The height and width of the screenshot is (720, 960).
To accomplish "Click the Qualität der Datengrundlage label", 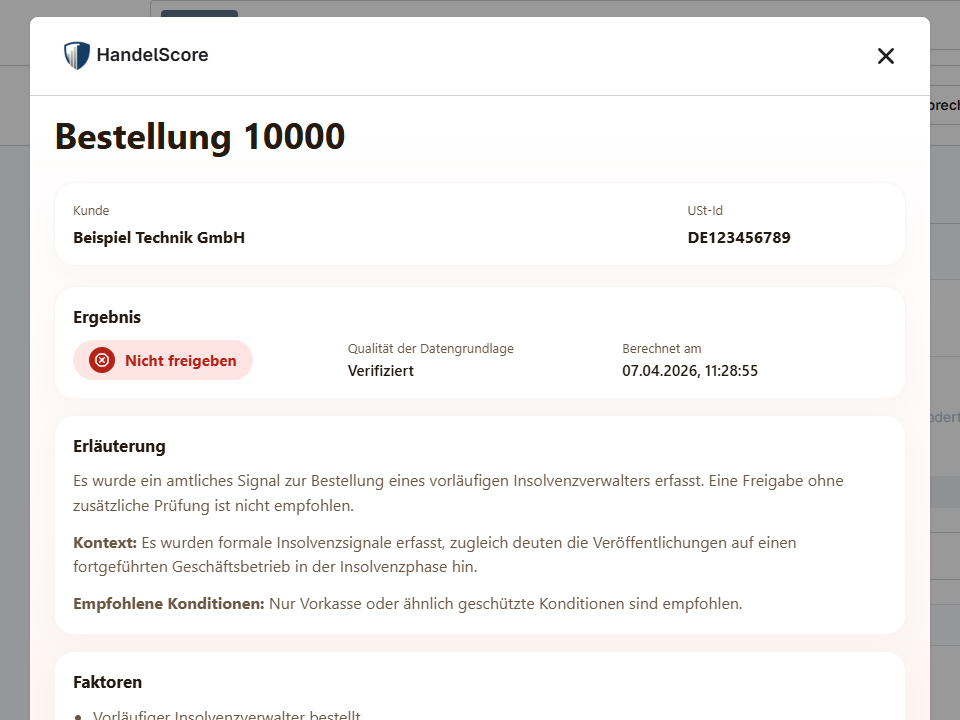I will pyautogui.click(x=431, y=348).
